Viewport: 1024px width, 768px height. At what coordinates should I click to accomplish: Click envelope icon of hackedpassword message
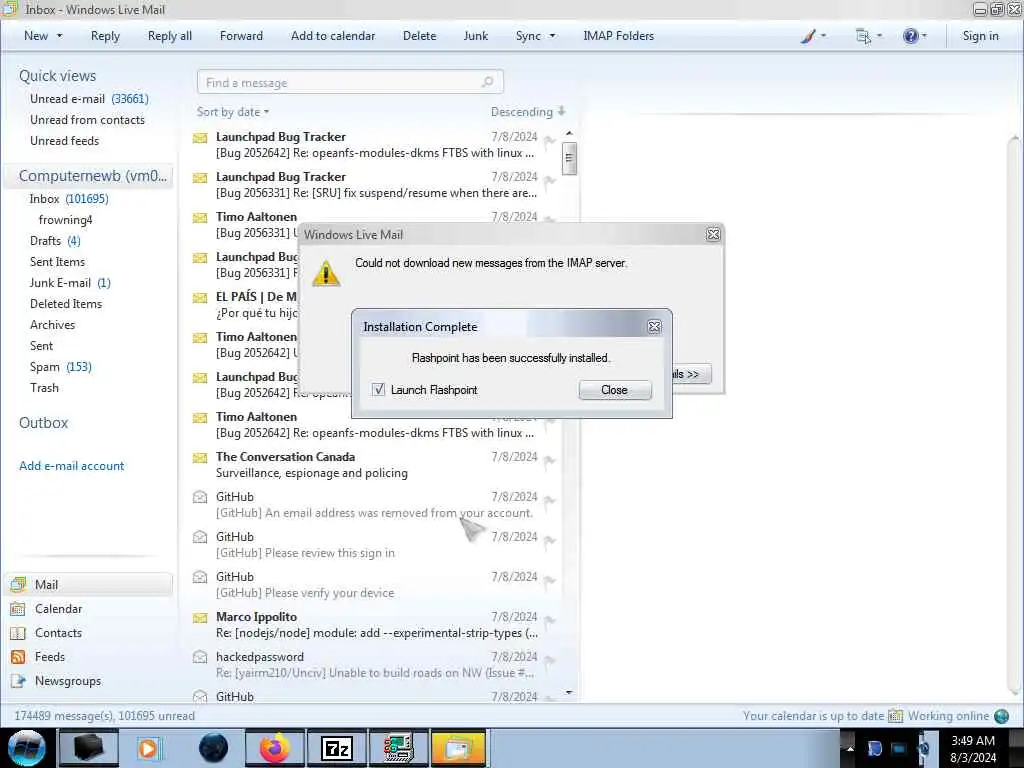pyautogui.click(x=200, y=657)
